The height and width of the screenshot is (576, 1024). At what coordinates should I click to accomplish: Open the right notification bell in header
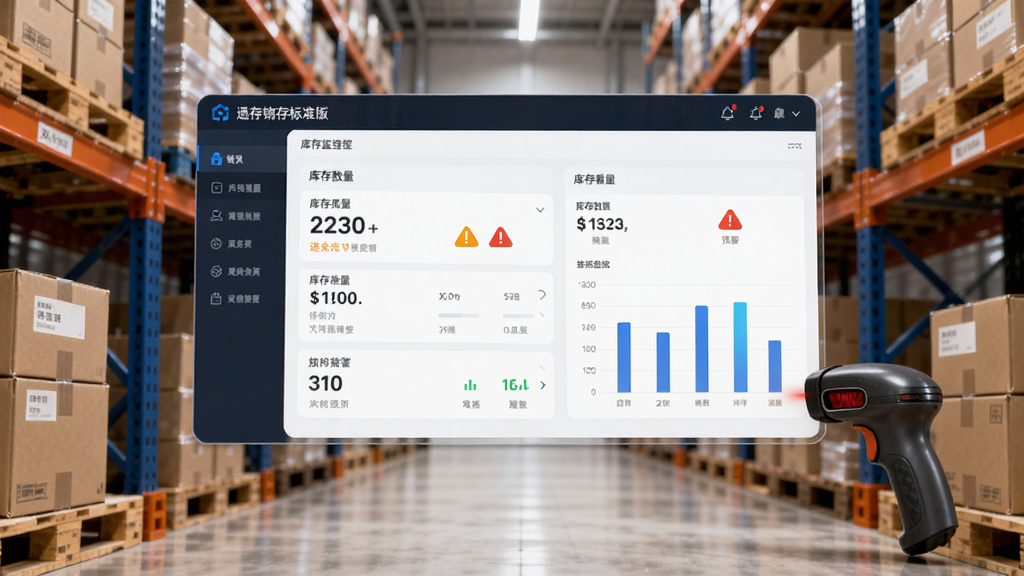756,113
